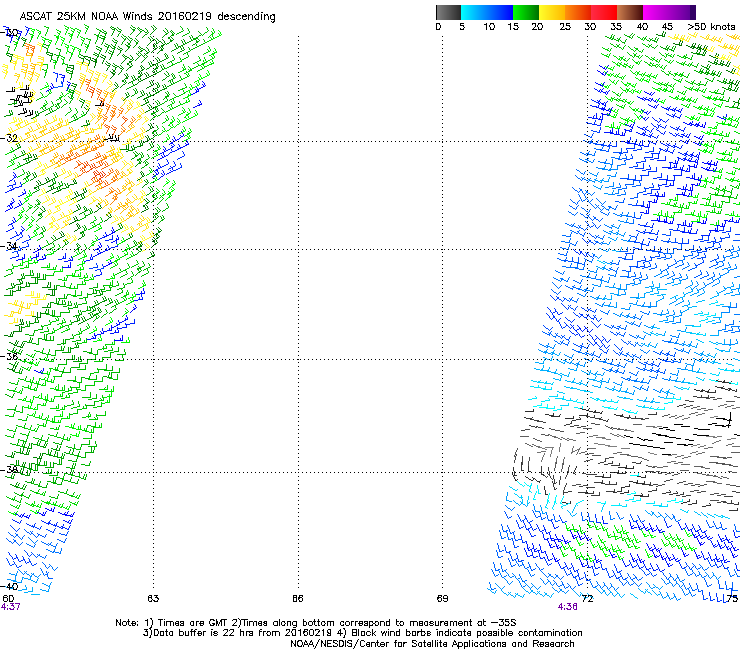
Task: Click the '63' longitude label
Action: 153,599
